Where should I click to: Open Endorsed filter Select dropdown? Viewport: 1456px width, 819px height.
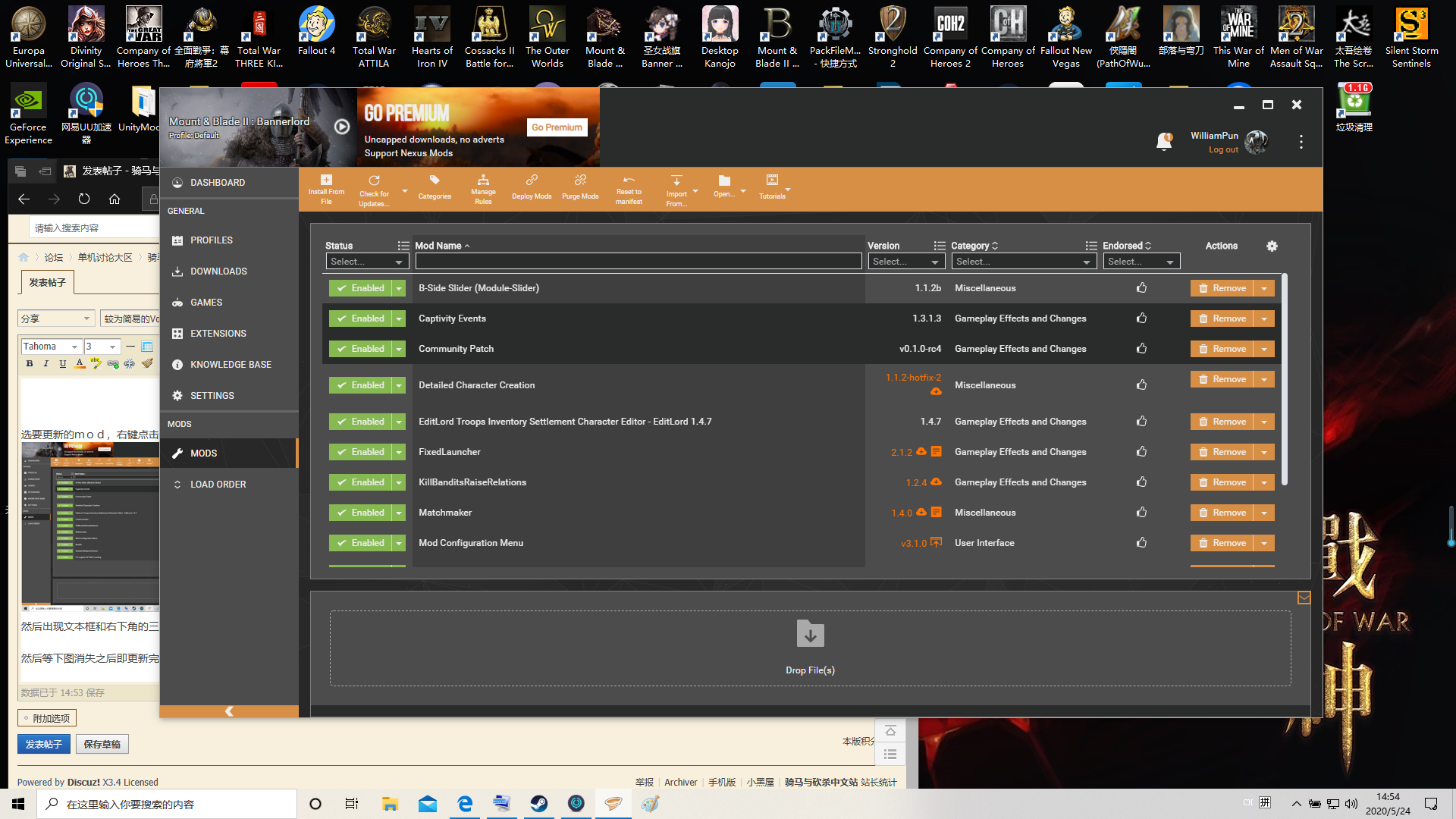coord(1141,262)
